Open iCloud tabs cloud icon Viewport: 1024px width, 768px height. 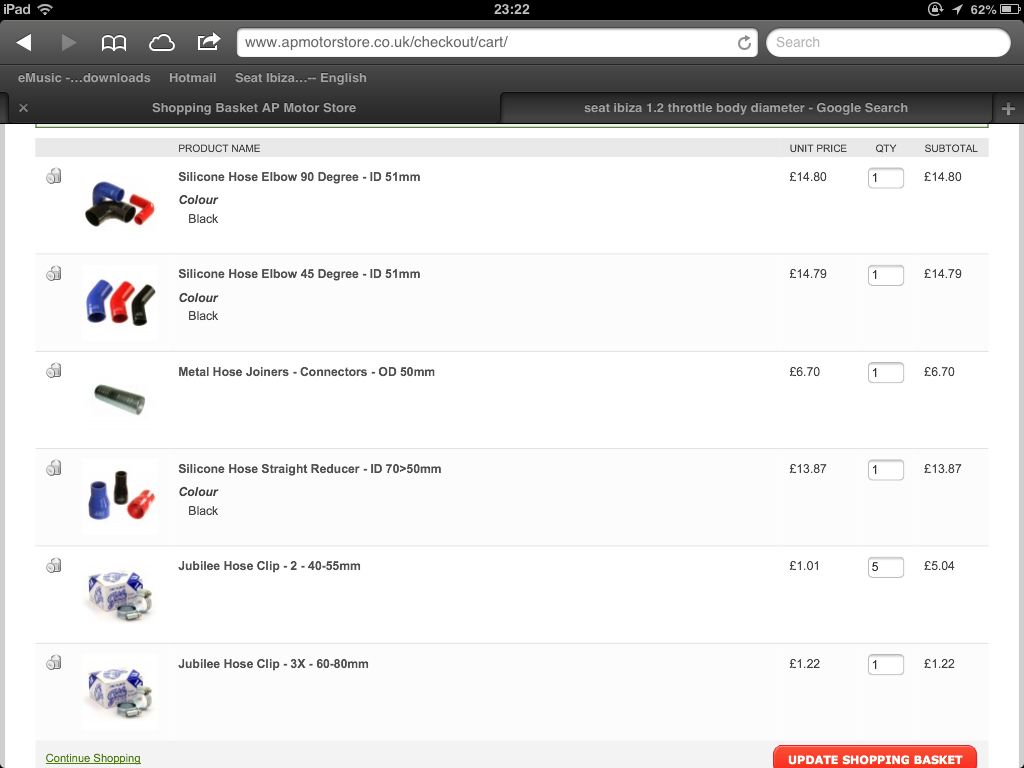(161, 43)
